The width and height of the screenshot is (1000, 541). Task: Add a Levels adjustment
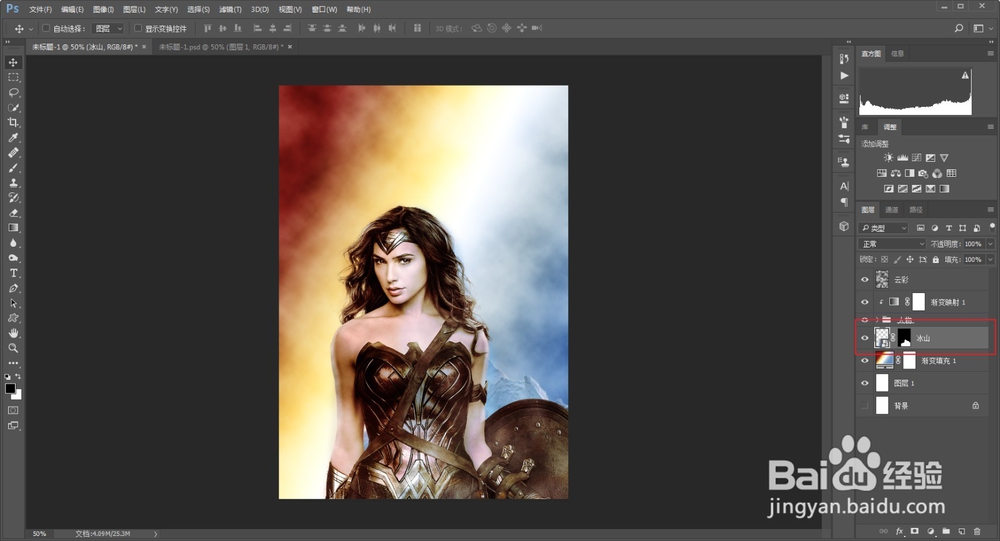click(902, 158)
